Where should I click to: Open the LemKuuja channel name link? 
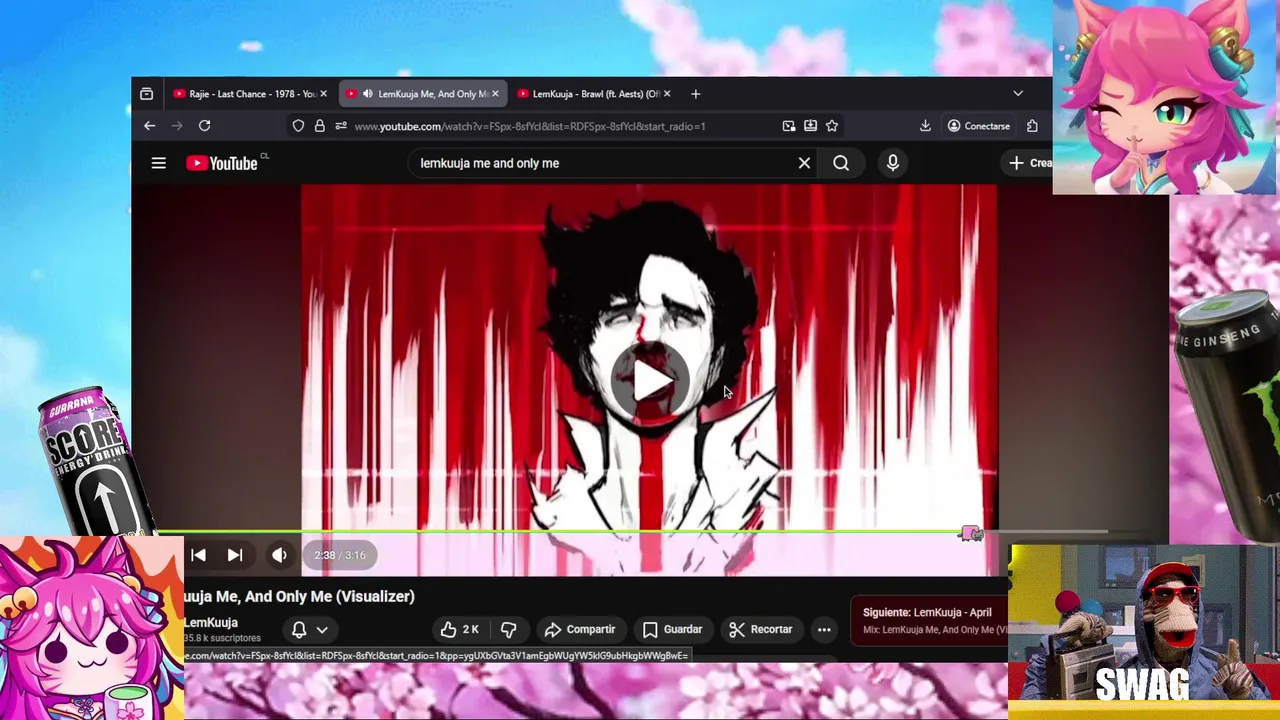(x=211, y=622)
